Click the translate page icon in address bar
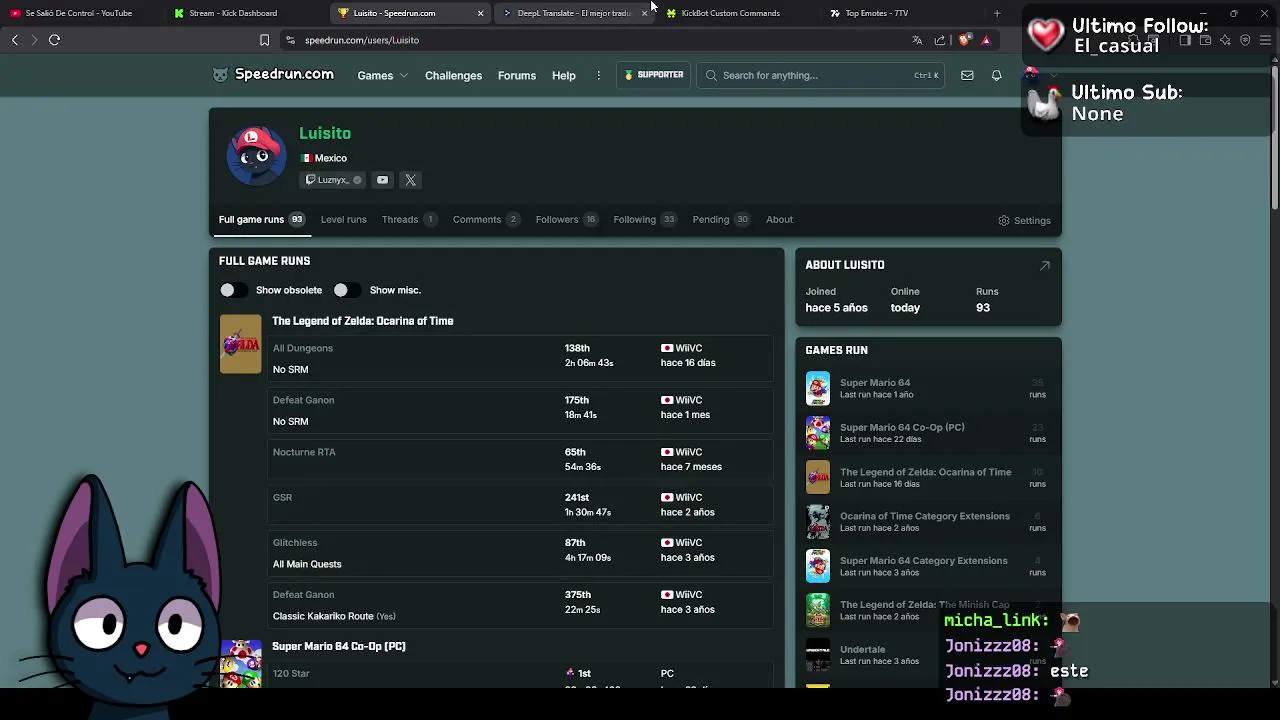The height and width of the screenshot is (720, 1280). click(917, 40)
